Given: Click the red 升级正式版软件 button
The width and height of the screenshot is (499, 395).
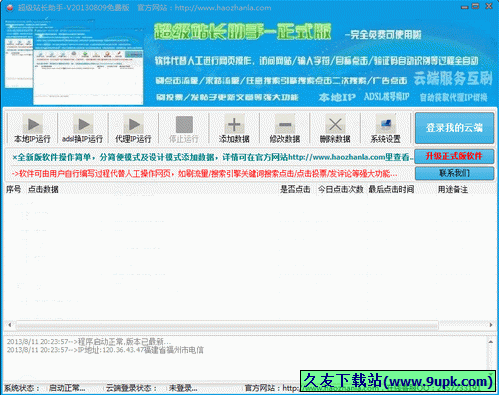Looking at the screenshot, I should click(x=454, y=156).
